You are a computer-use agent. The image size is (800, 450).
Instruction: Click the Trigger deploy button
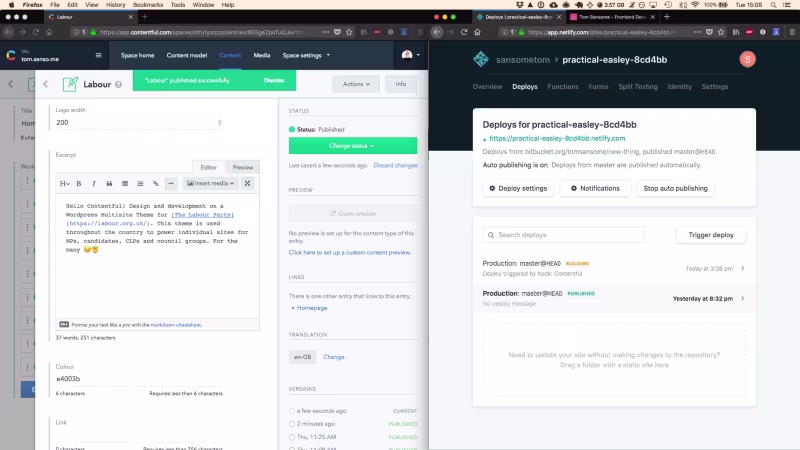click(x=711, y=235)
